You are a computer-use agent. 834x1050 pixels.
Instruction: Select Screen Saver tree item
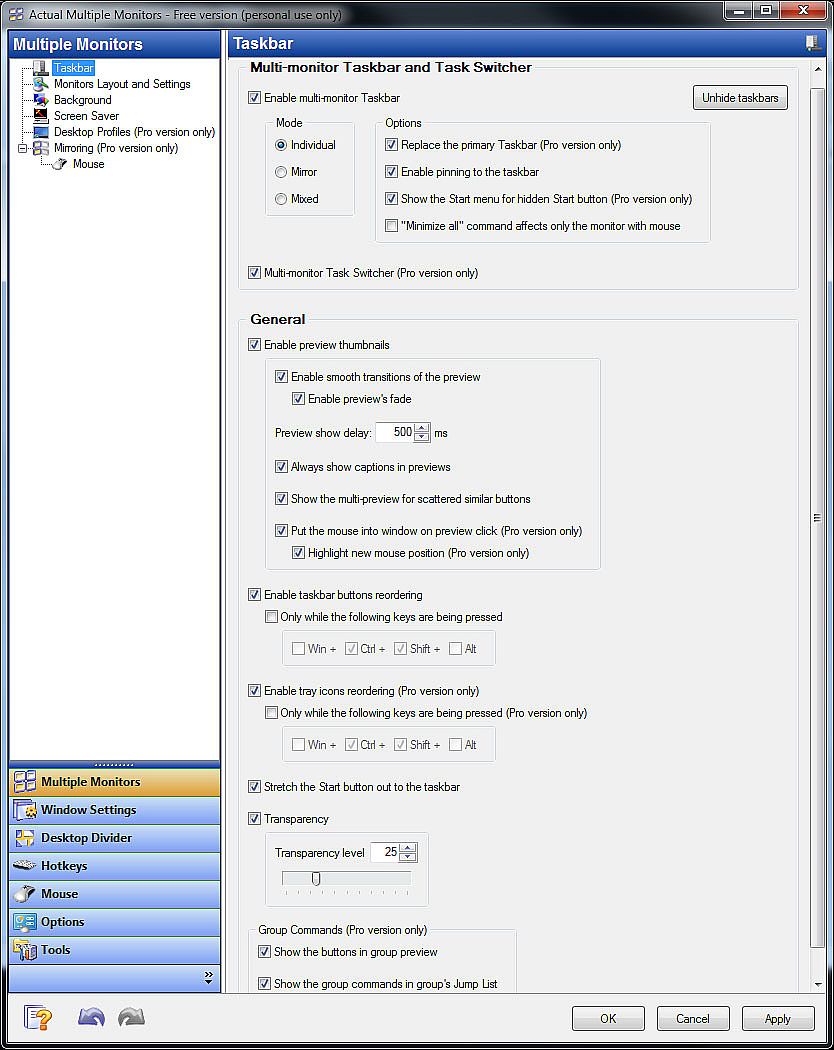[x=86, y=116]
